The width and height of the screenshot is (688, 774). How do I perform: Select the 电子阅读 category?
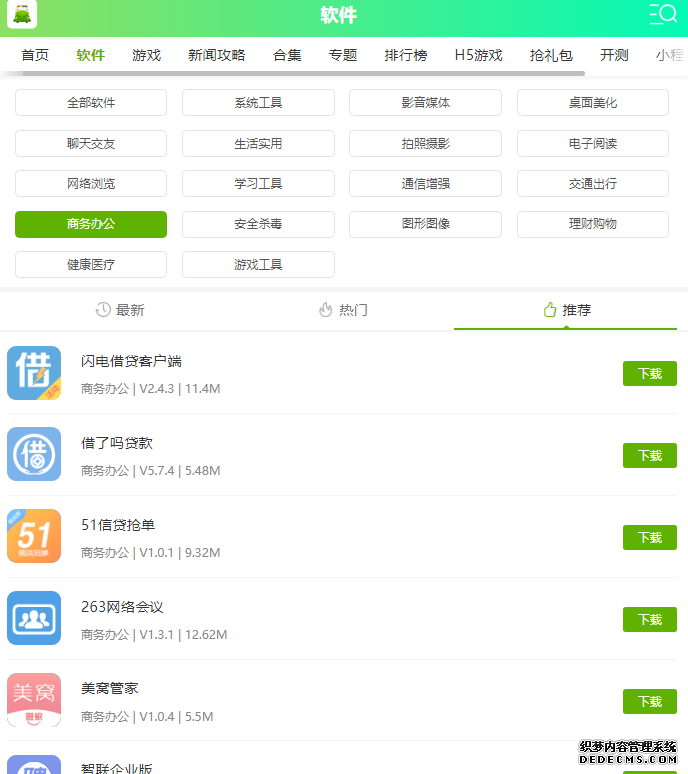pyautogui.click(x=593, y=144)
